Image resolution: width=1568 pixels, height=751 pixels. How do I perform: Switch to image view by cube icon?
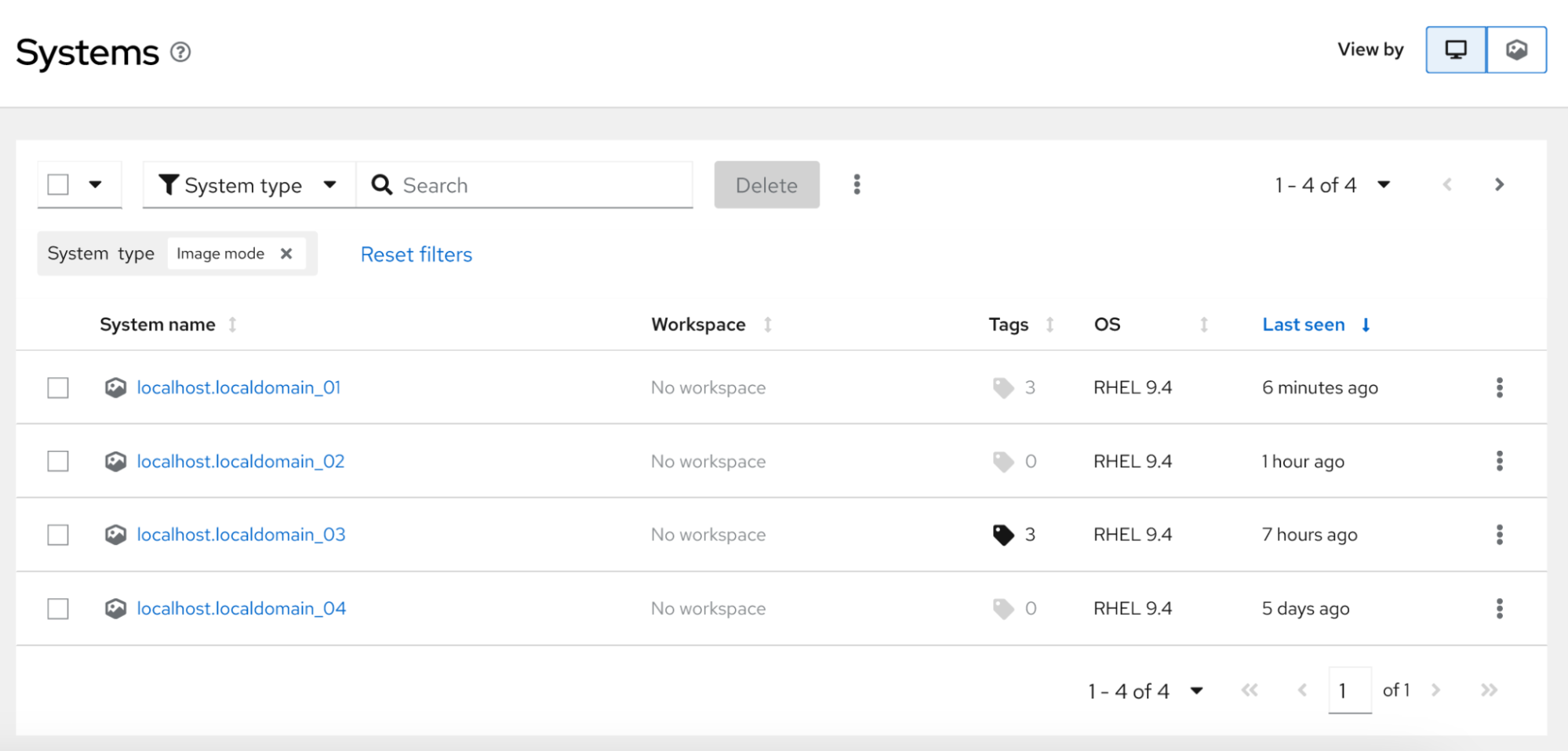[1516, 49]
